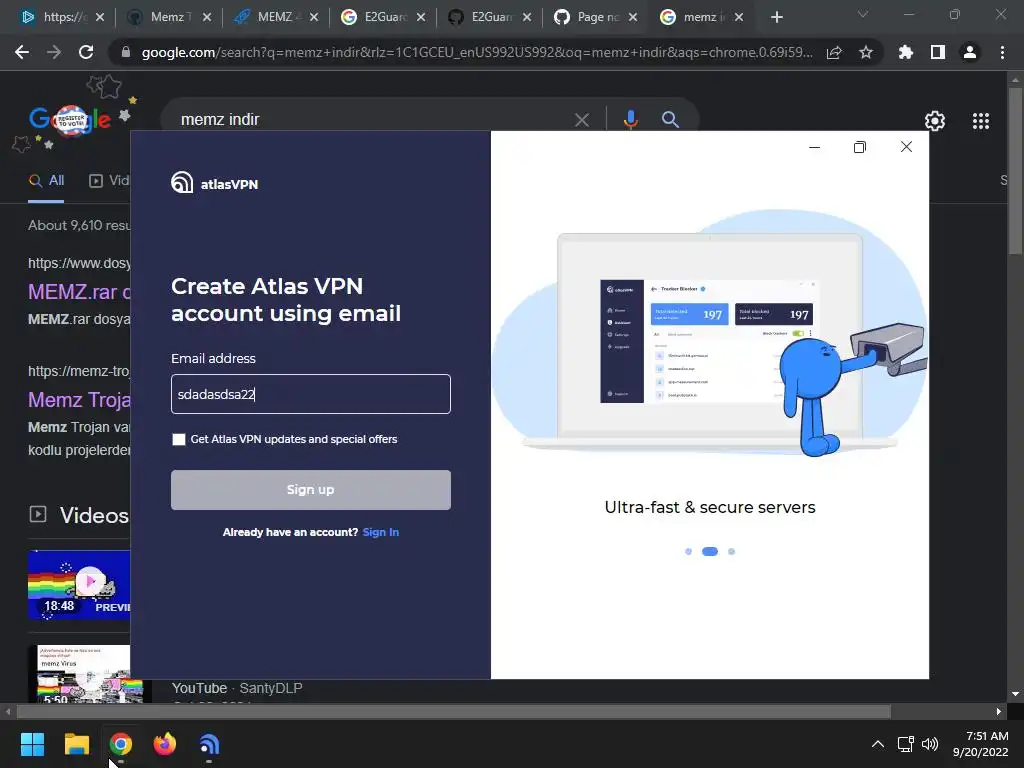Click the vertical page scrollbar thumb
Viewport: 1024px width, 768px height.
1015,170
